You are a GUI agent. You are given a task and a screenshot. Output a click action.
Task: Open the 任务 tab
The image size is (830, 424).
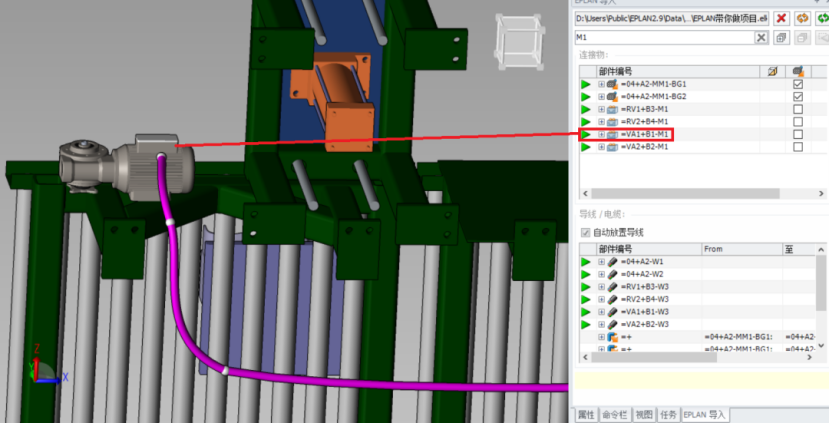669,415
